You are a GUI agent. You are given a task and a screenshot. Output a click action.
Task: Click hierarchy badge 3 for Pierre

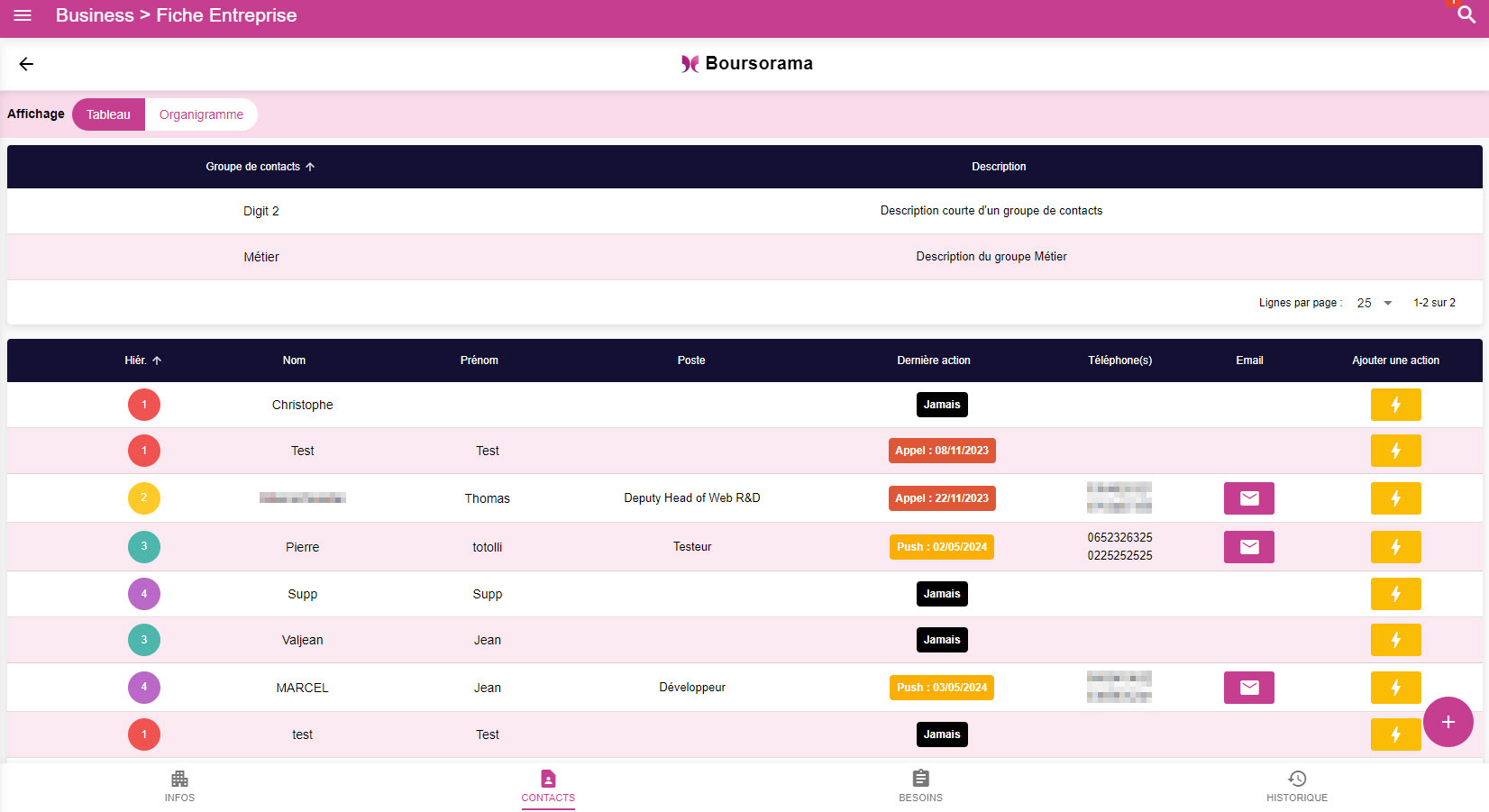pyautogui.click(x=144, y=547)
